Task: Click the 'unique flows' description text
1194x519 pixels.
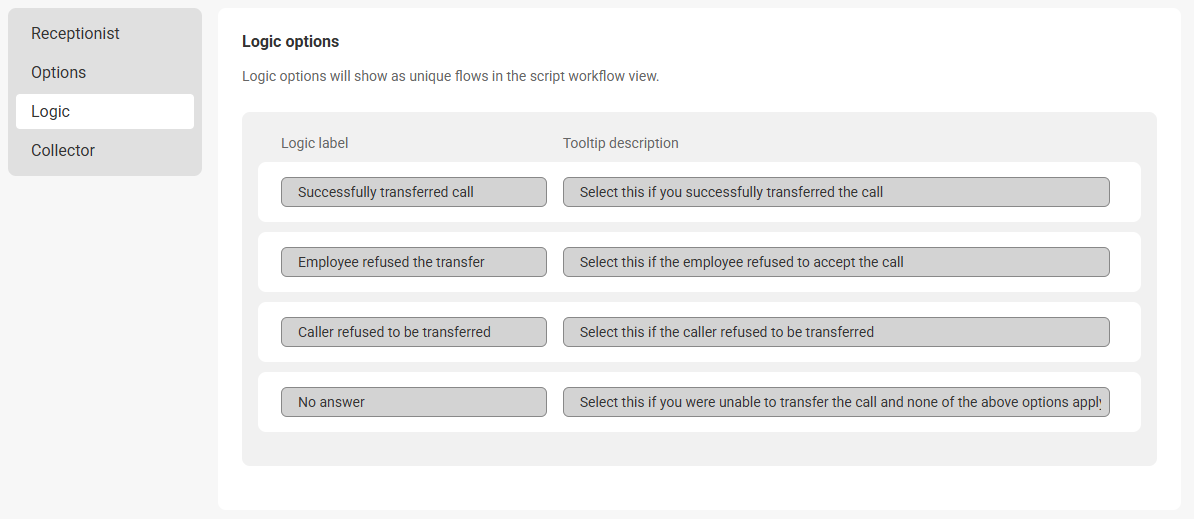Action: click(450, 76)
